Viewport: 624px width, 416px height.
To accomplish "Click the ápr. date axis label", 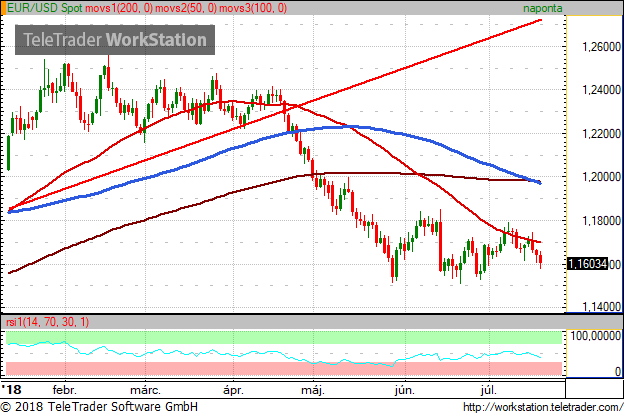I will 233,390.
